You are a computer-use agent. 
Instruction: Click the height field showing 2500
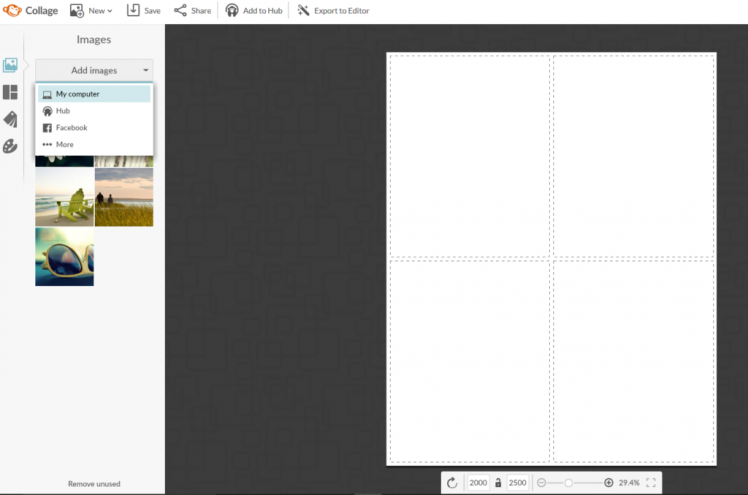point(517,483)
